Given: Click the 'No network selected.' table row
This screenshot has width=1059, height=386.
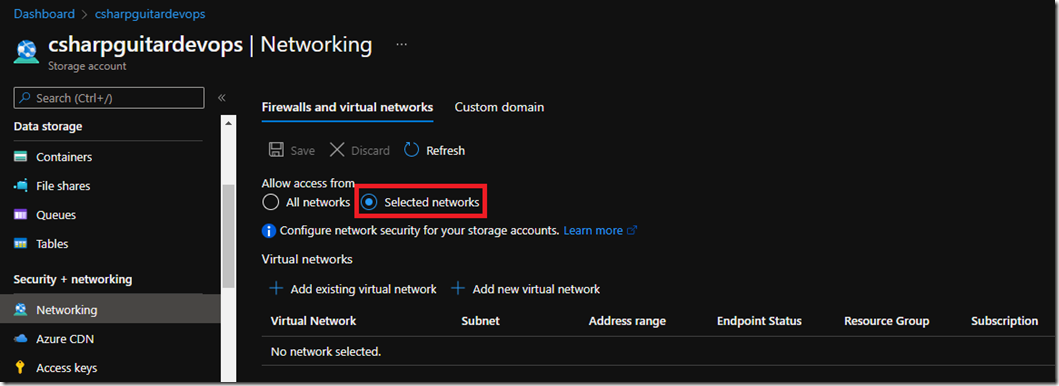Looking at the screenshot, I should coord(658,352).
